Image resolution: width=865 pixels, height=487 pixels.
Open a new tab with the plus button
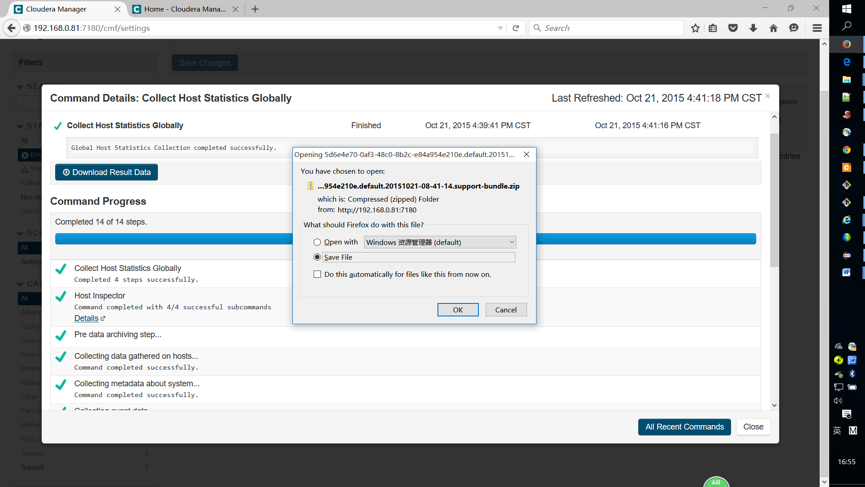click(255, 9)
